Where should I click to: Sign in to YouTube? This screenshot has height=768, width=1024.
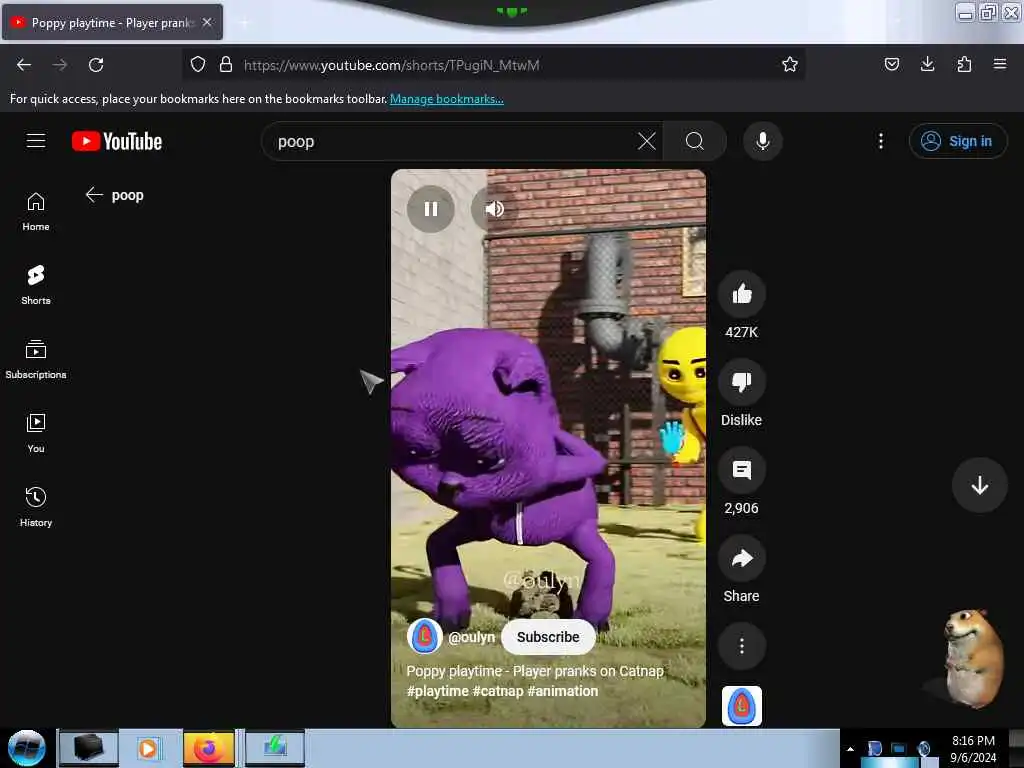pos(957,141)
